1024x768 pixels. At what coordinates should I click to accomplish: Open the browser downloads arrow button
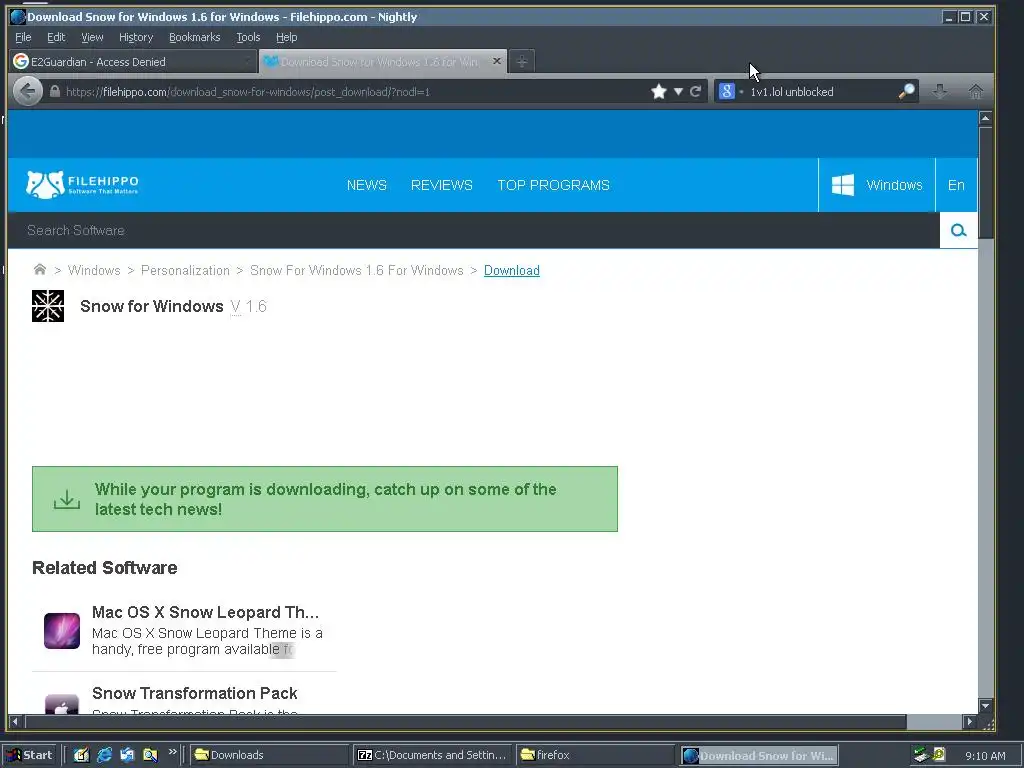[x=940, y=91]
